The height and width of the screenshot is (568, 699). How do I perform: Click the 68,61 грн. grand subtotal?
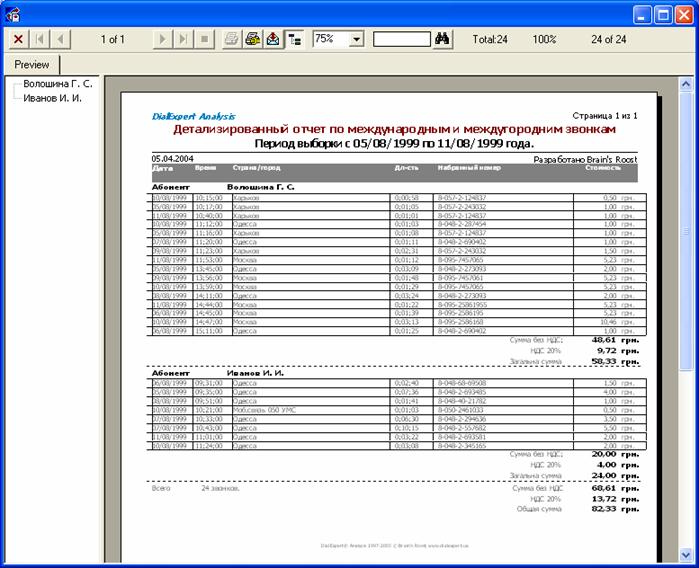click(615, 488)
